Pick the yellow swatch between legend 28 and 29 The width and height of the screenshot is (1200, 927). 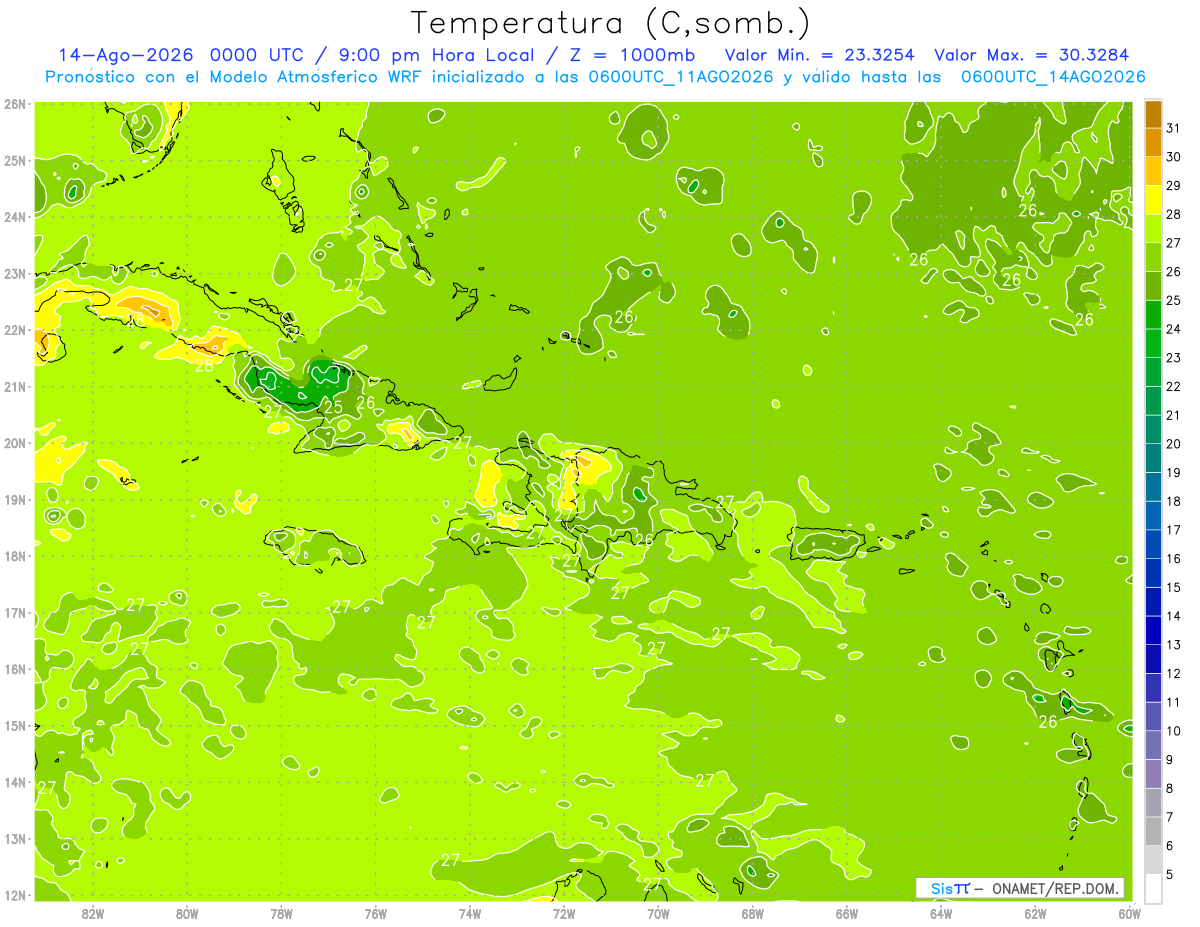[x=1154, y=200]
